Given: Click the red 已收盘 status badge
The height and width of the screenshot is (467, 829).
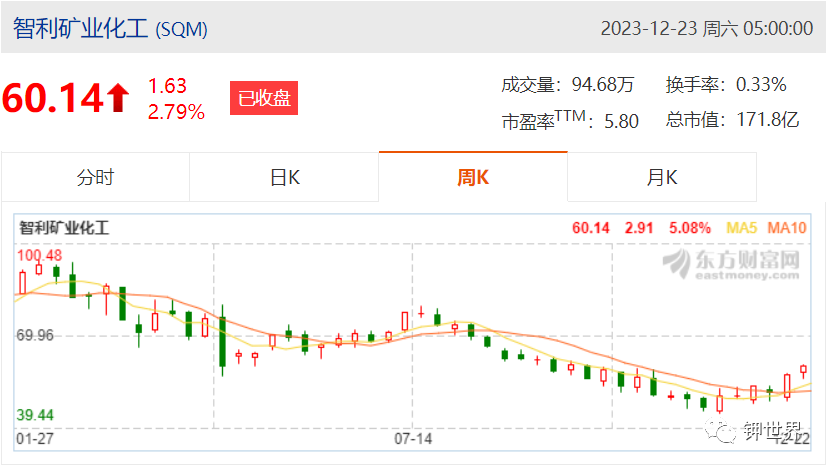Looking at the screenshot, I should click(264, 98).
